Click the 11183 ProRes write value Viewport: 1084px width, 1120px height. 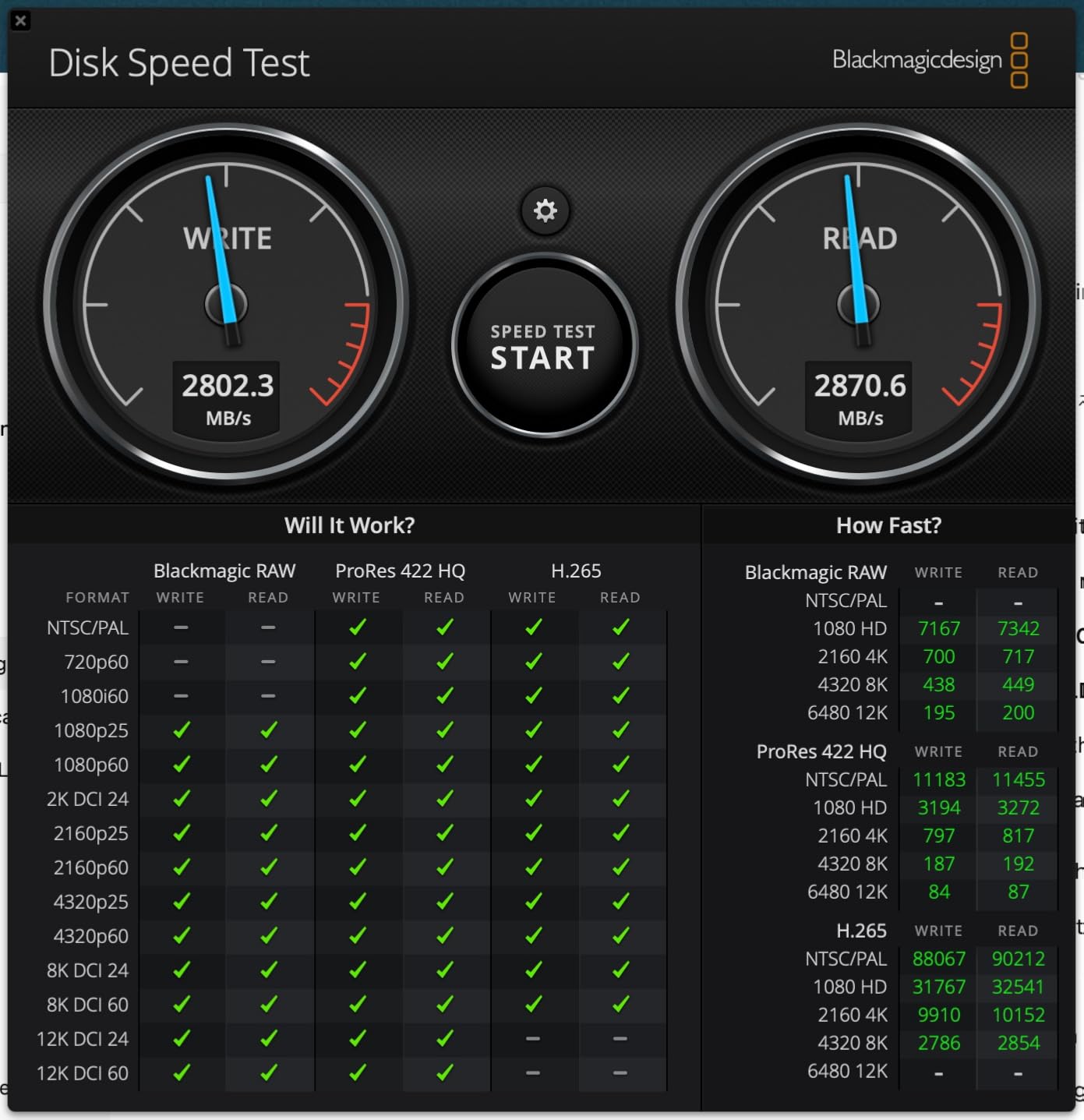[938, 779]
